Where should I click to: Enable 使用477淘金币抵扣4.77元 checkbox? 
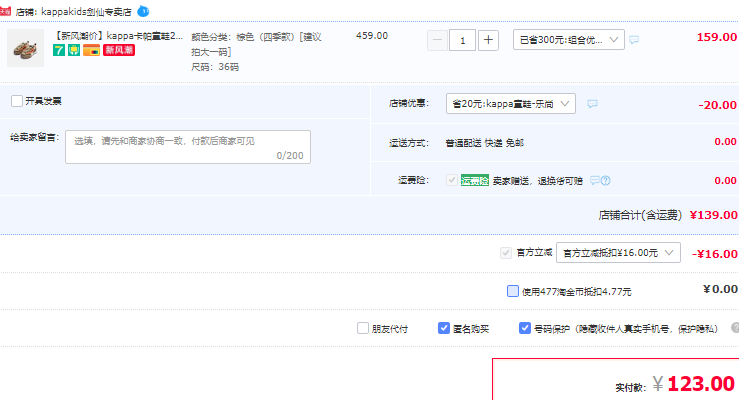513,291
